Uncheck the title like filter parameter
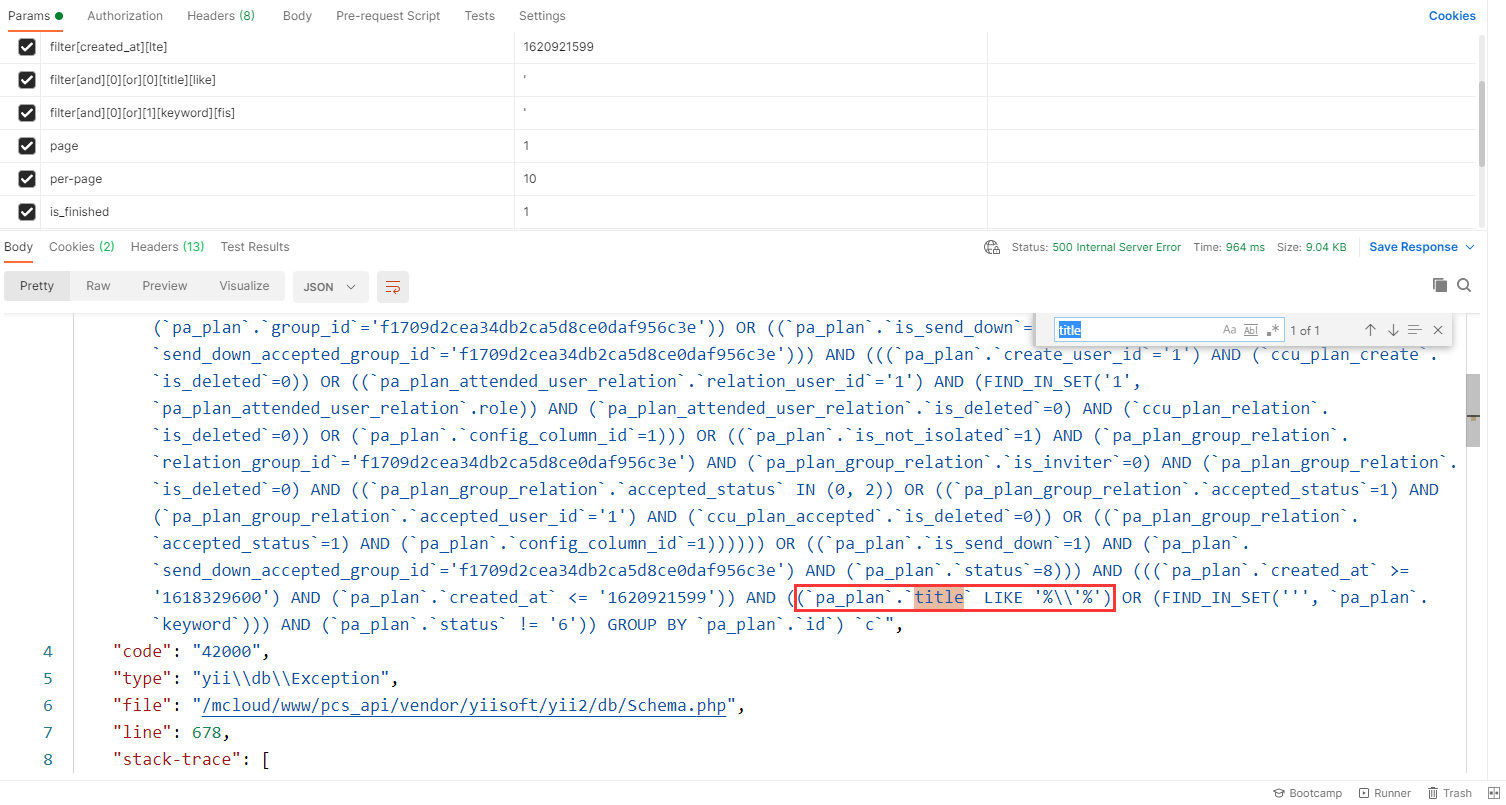The height and width of the screenshot is (805, 1506). click(x=27, y=80)
